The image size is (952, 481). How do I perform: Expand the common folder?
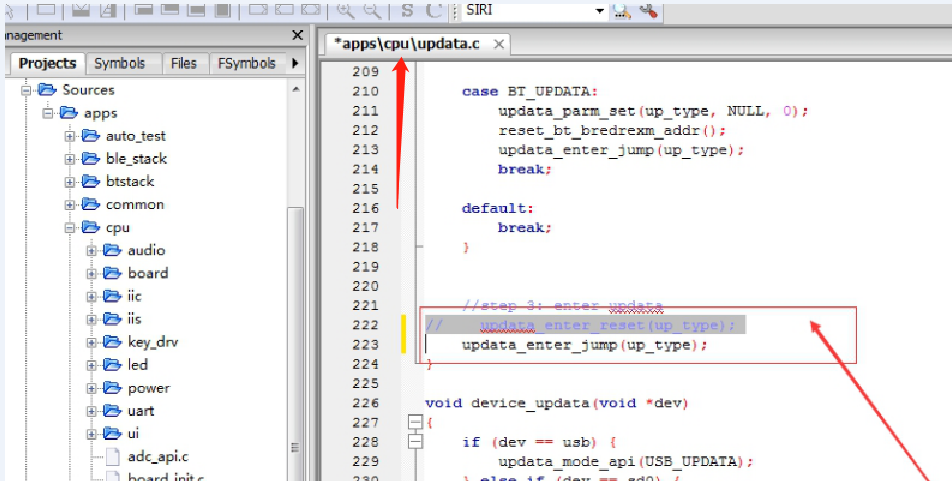(x=69, y=205)
